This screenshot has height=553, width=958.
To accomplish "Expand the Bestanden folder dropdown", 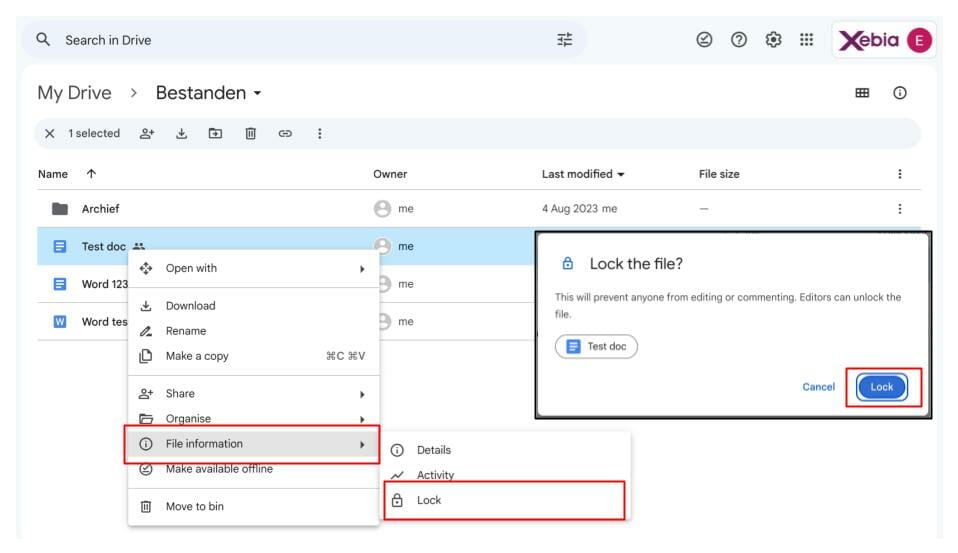I will tap(257, 93).
